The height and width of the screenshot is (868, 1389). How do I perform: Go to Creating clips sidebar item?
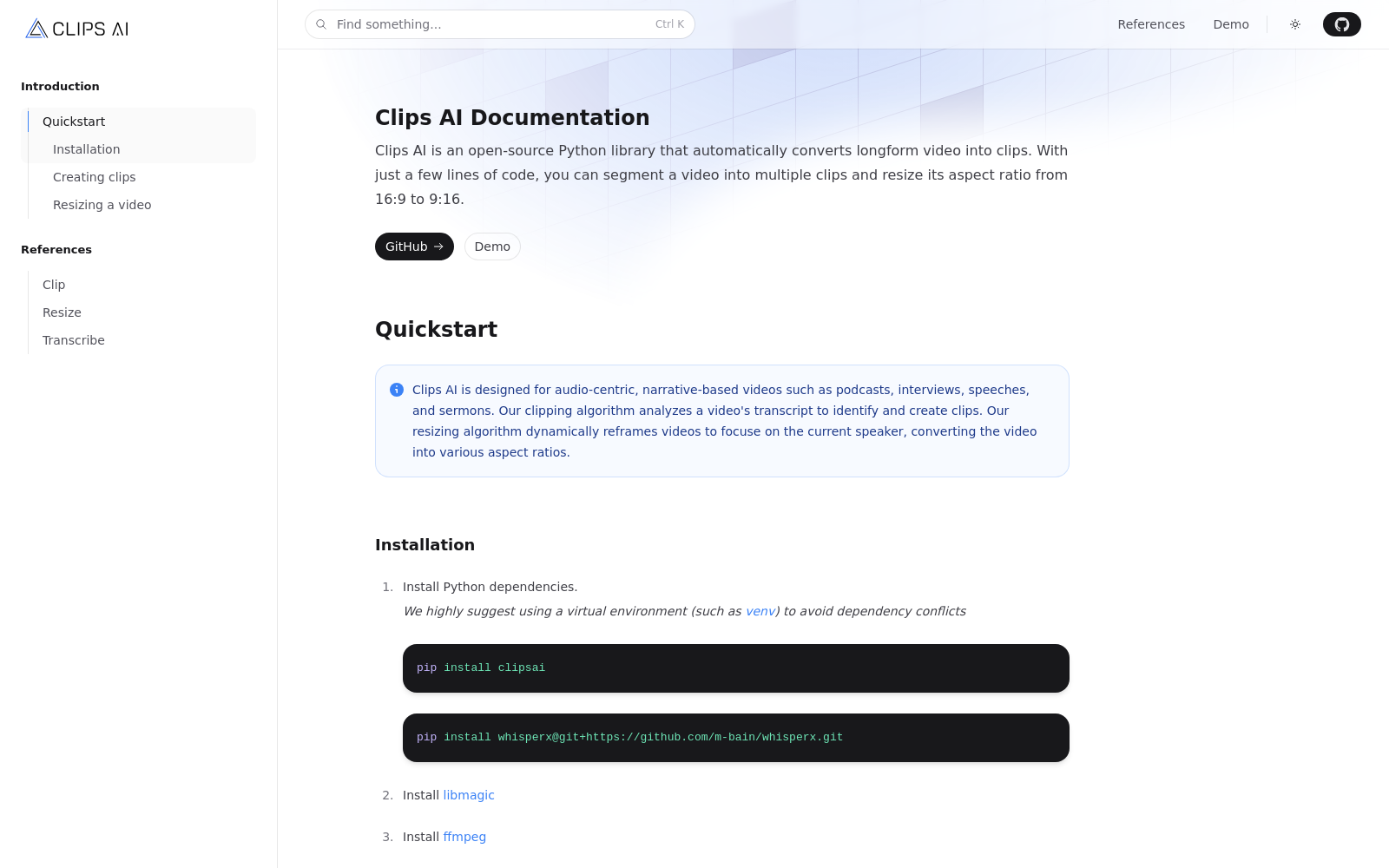[95, 177]
